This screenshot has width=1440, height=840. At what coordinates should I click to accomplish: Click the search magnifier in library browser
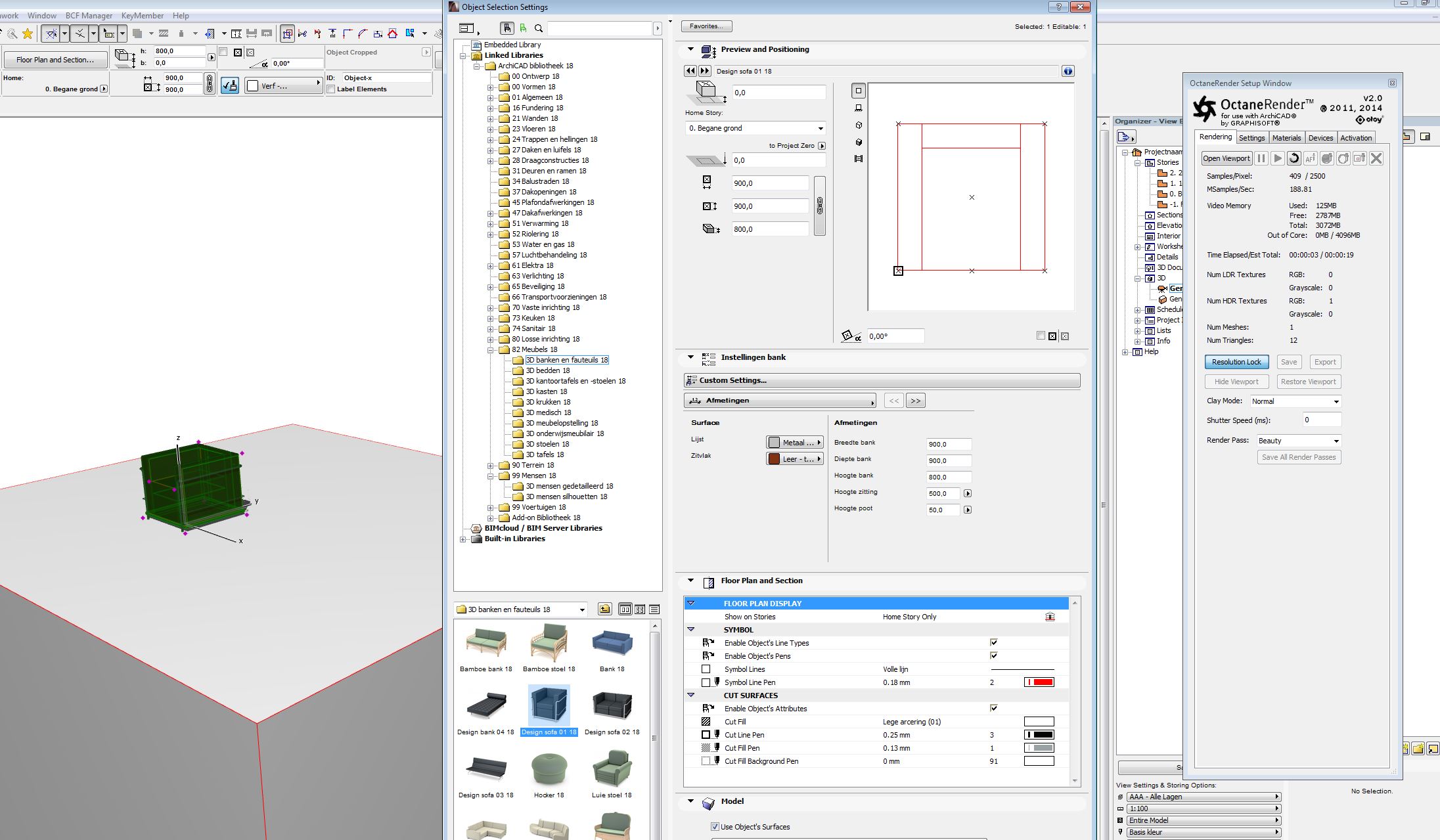coord(539,28)
